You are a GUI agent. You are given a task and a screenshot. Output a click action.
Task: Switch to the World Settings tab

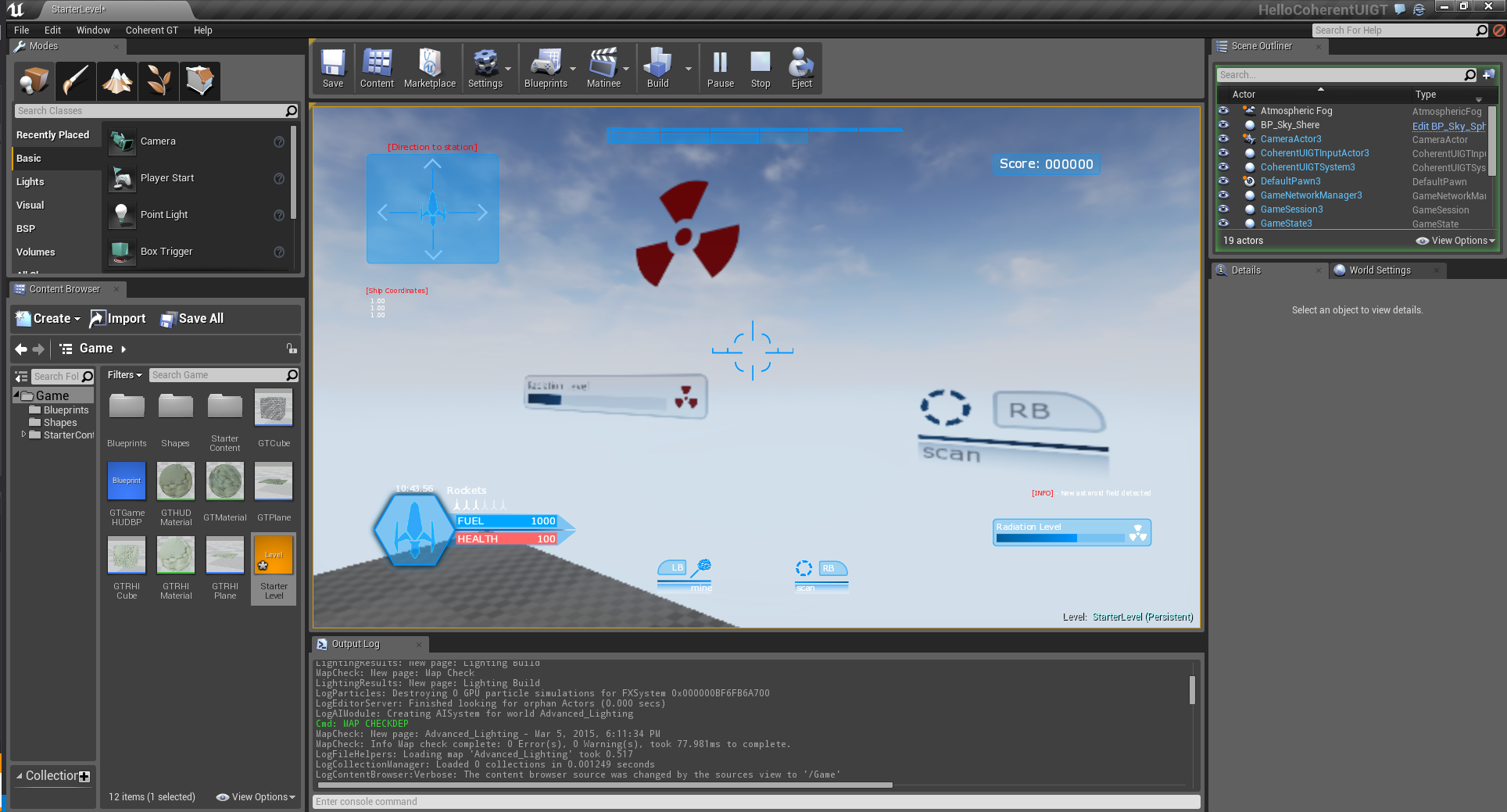point(1380,270)
